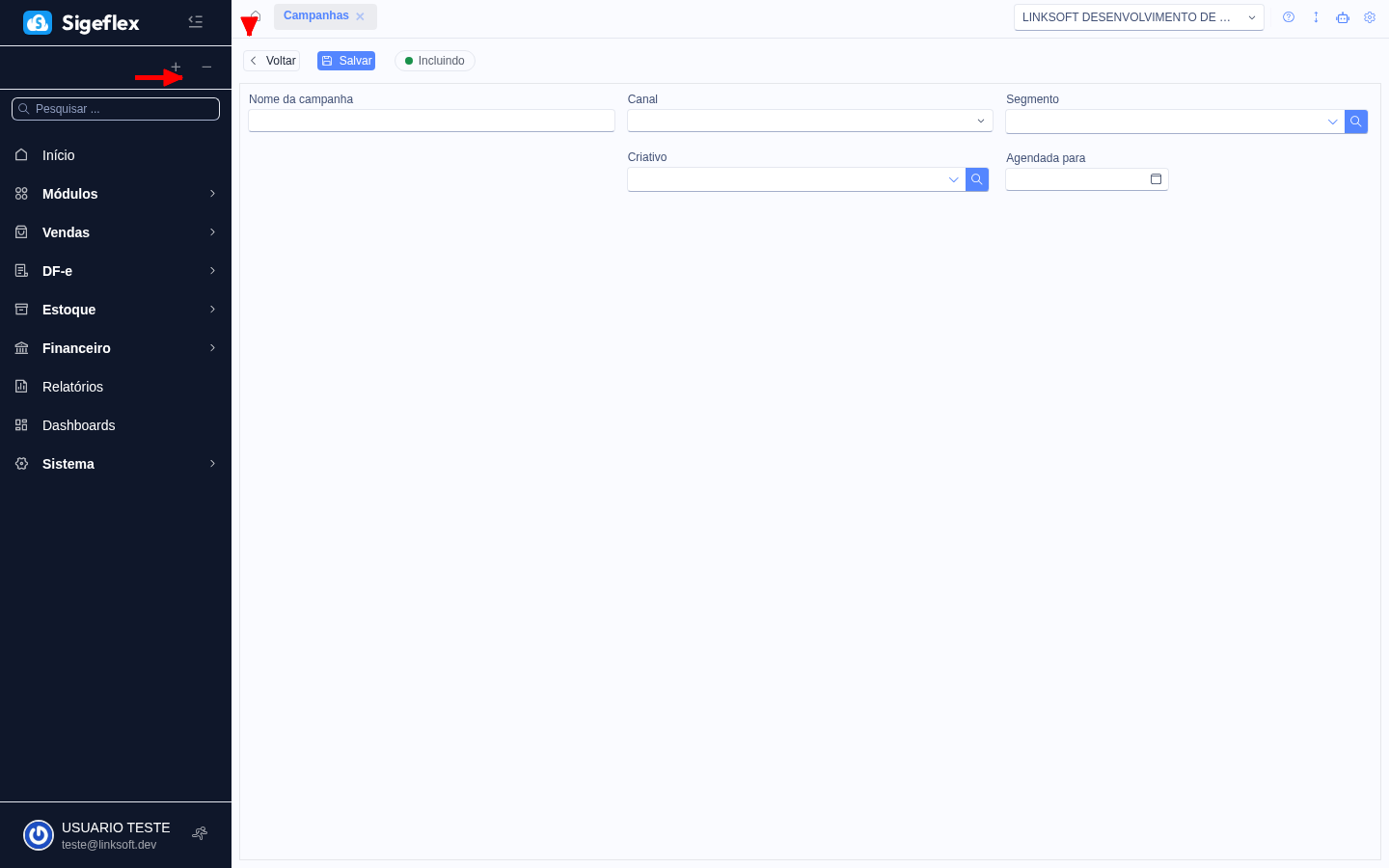Expand the Financeiro menu
The width and height of the screenshot is (1389, 868).
tap(116, 348)
